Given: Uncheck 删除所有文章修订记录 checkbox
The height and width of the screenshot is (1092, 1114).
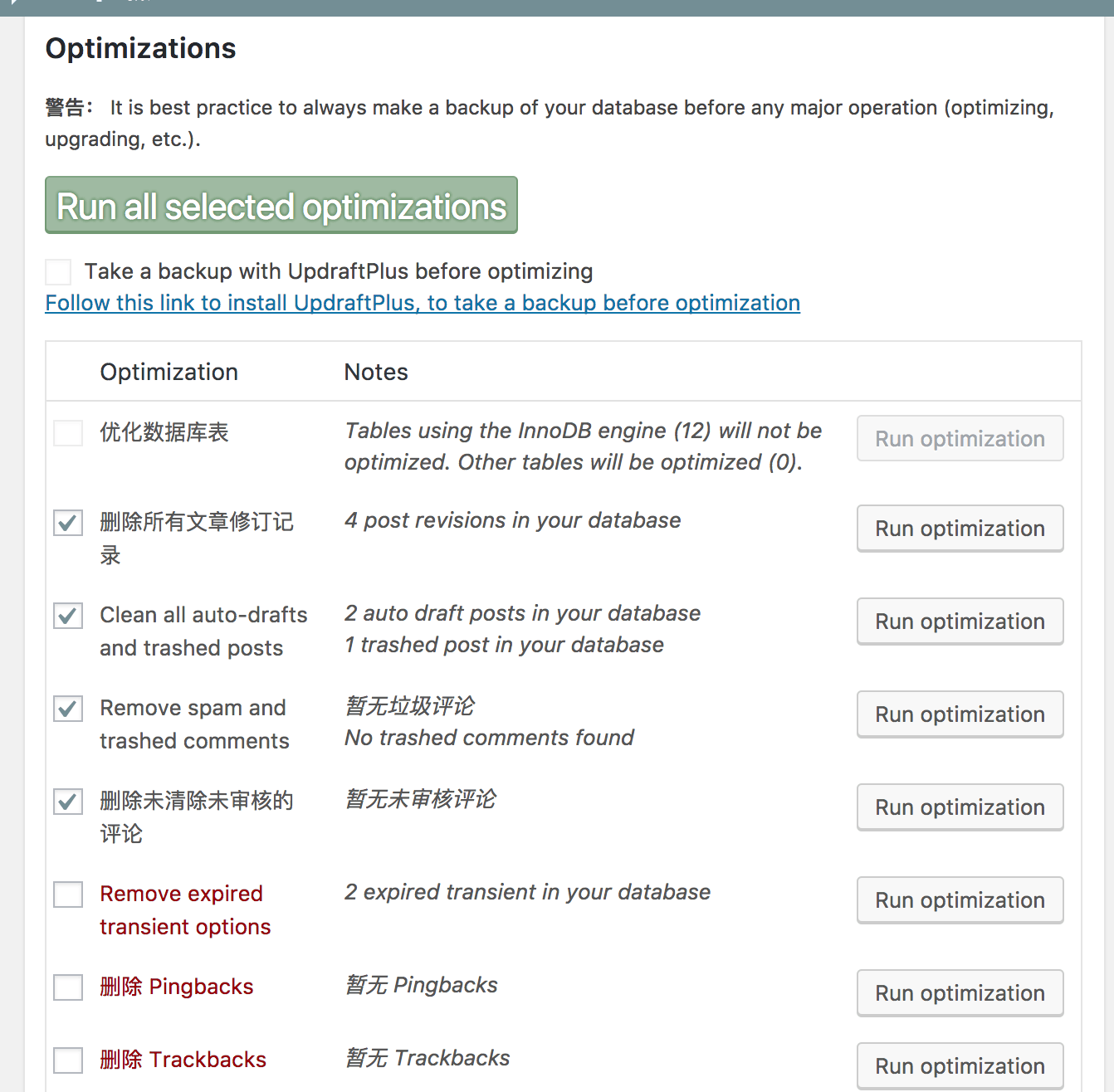Looking at the screenshot, I should tap(68, 523).
